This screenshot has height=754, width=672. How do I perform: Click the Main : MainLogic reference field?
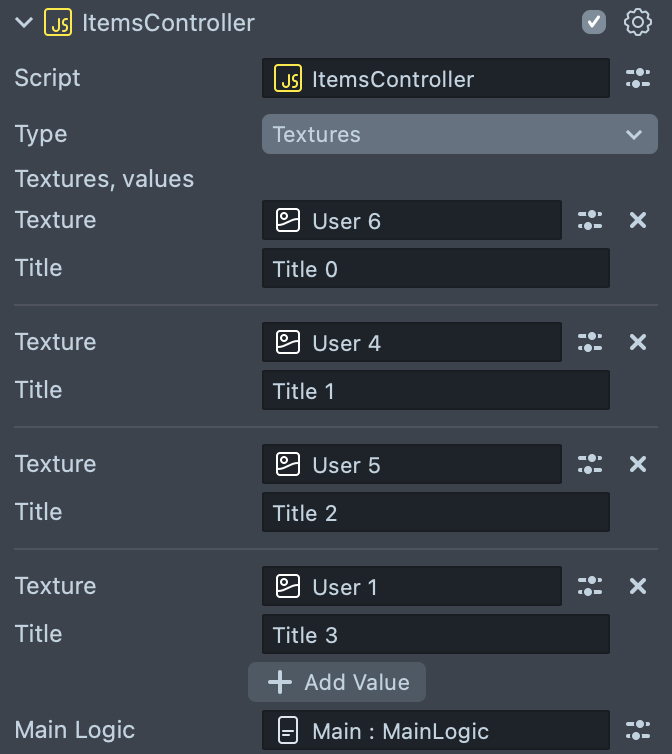pyautogui.click(x=435, y=730)
